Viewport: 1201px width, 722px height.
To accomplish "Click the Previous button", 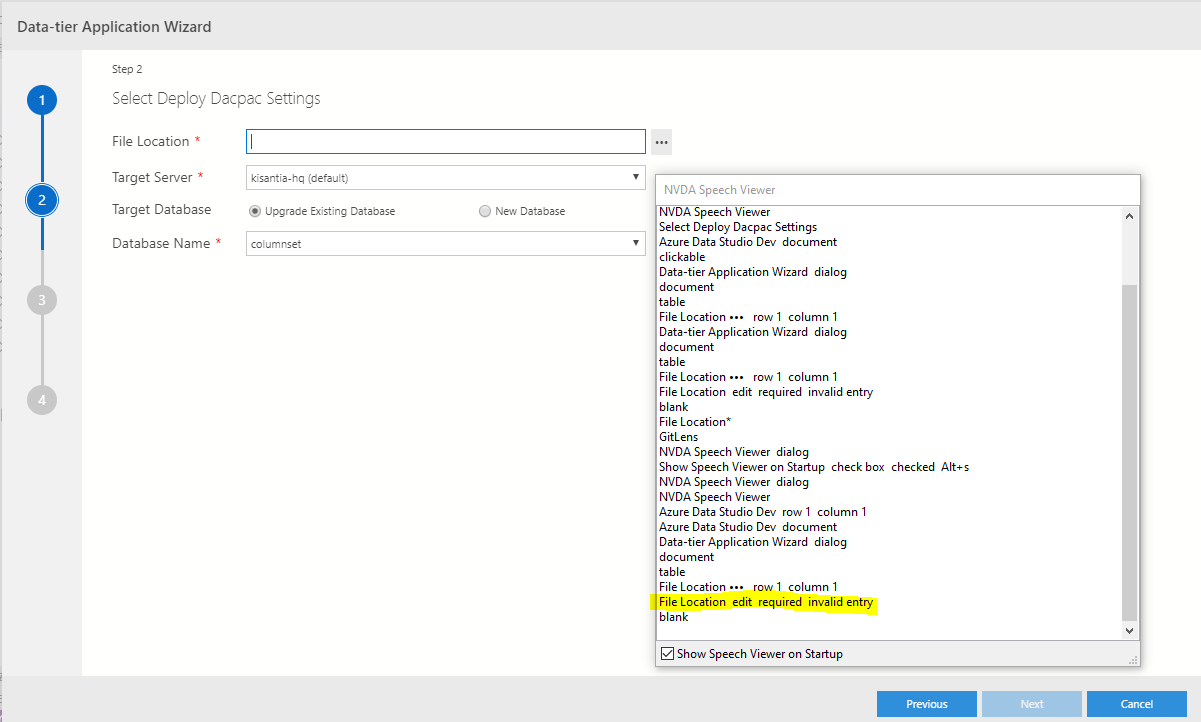I will pos(926,703).
